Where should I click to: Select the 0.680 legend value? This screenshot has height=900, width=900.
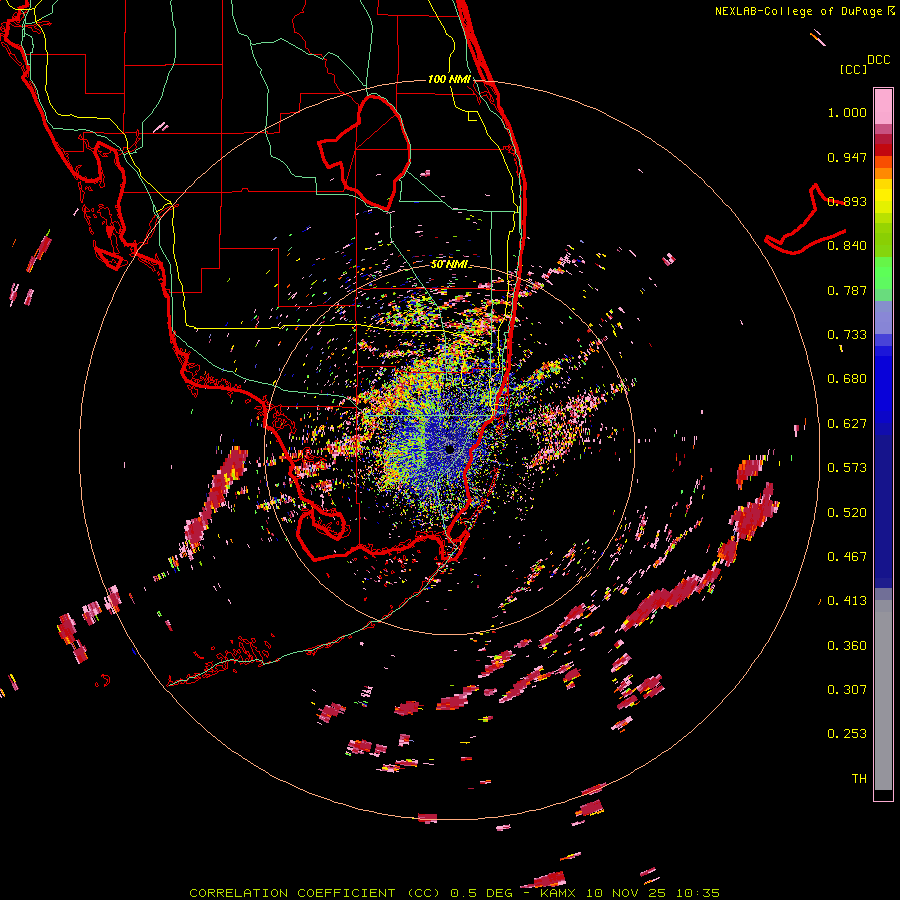847,379
